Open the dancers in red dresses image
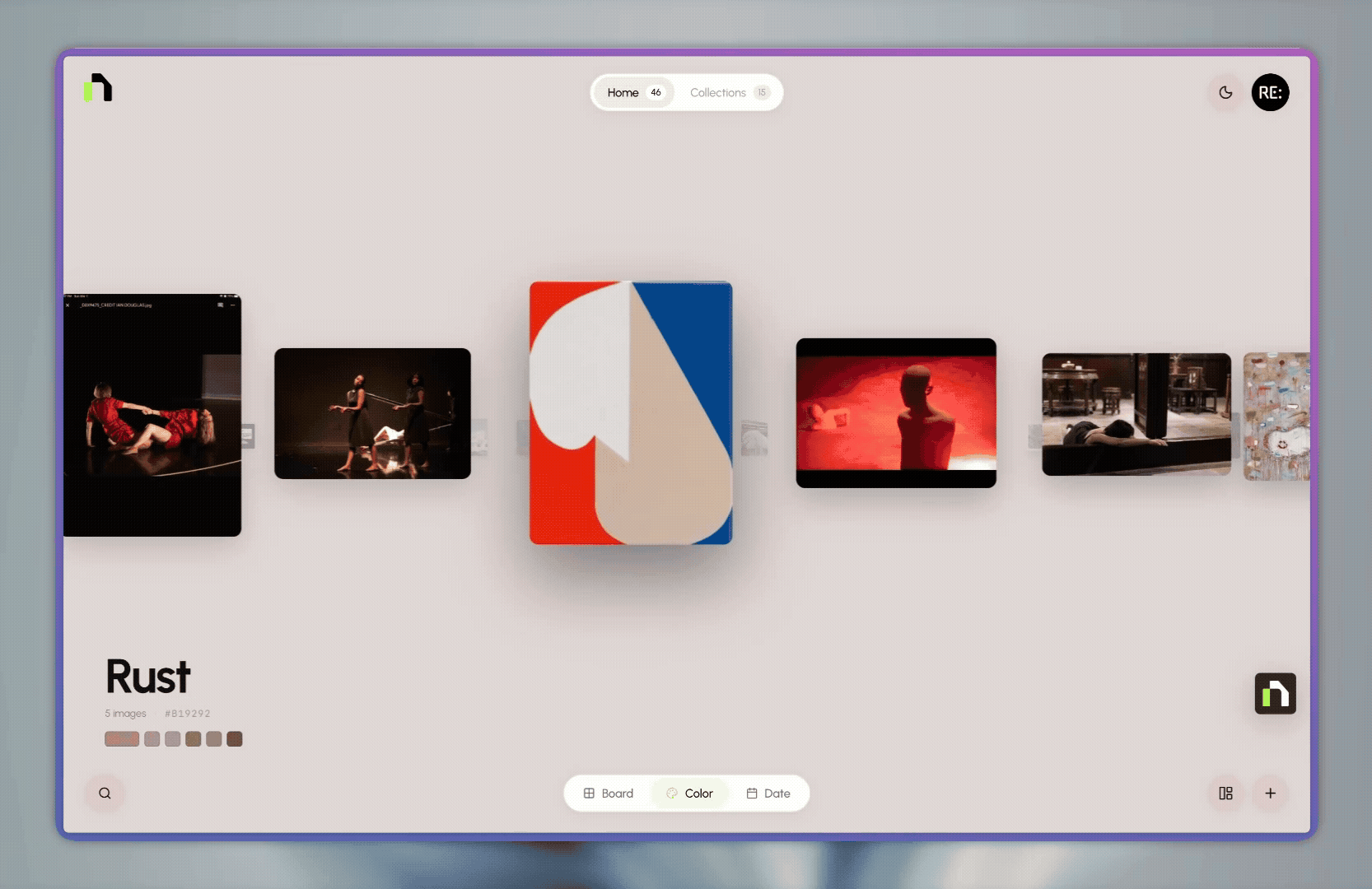The image size is (1372, 889). click(x=152, y=415)
